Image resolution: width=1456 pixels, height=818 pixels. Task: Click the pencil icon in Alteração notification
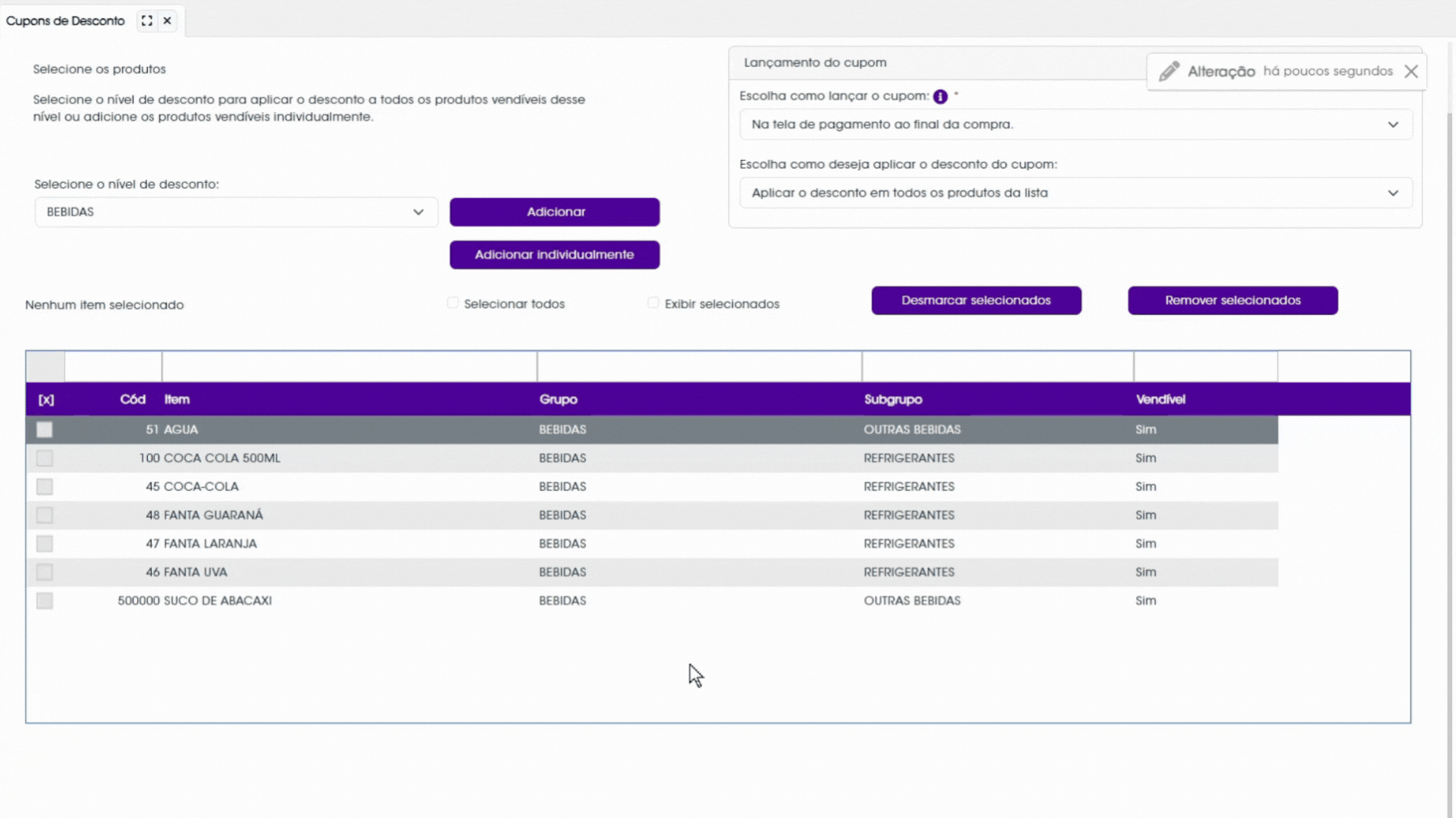1169,71
